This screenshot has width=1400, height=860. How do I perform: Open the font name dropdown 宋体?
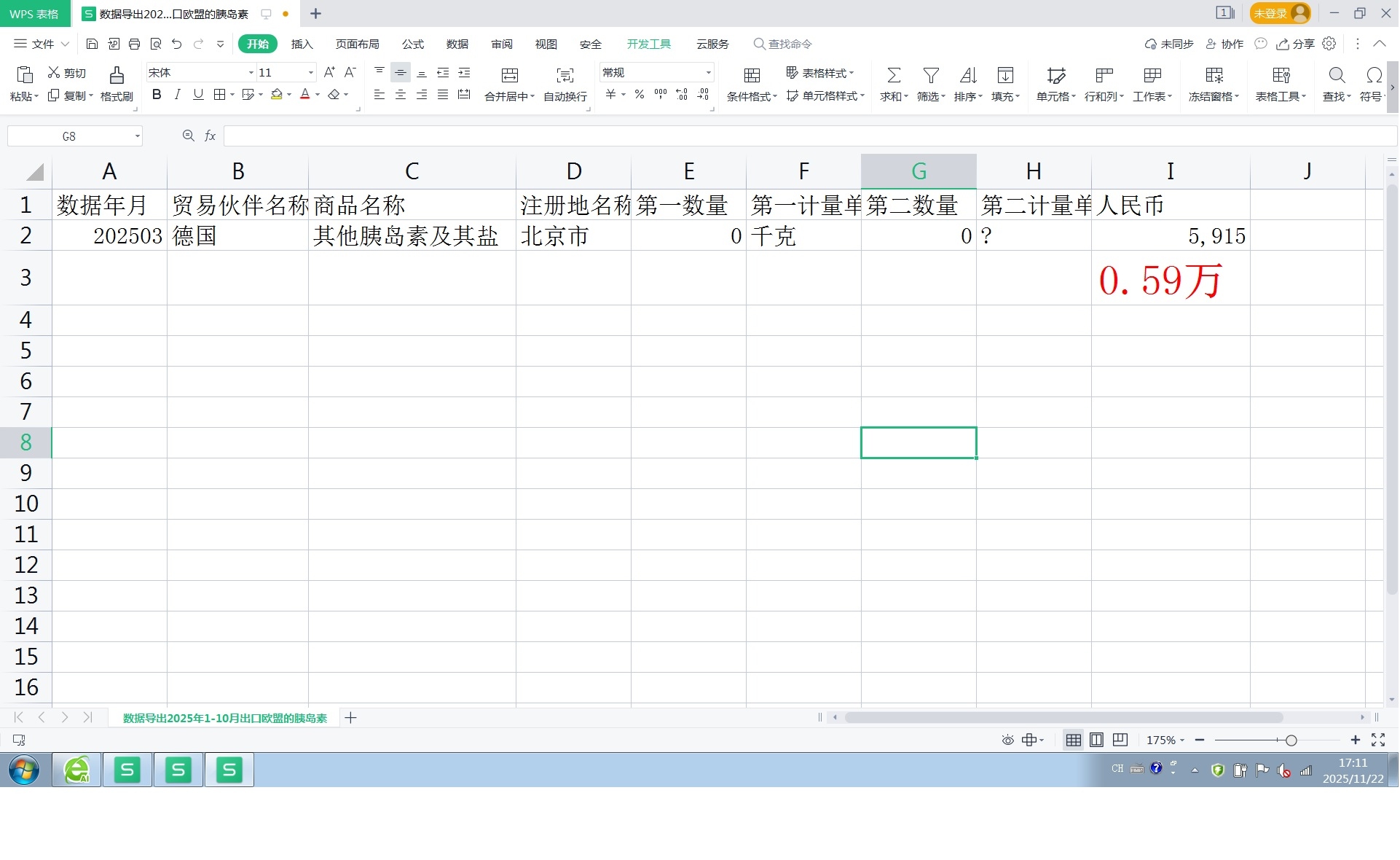(x=251, y=73)
